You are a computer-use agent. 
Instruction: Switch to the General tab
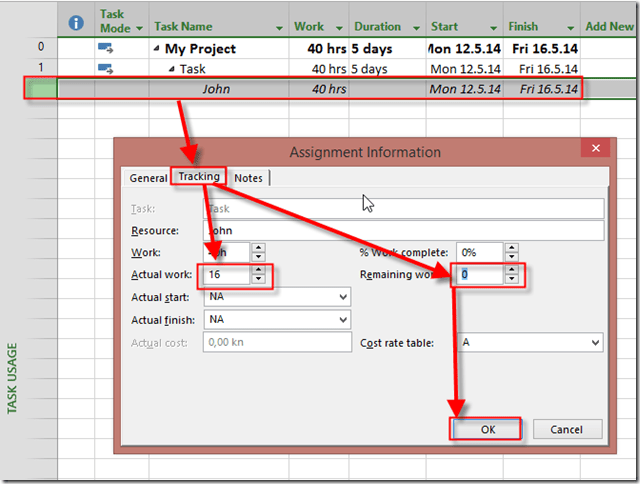(148, 178)
